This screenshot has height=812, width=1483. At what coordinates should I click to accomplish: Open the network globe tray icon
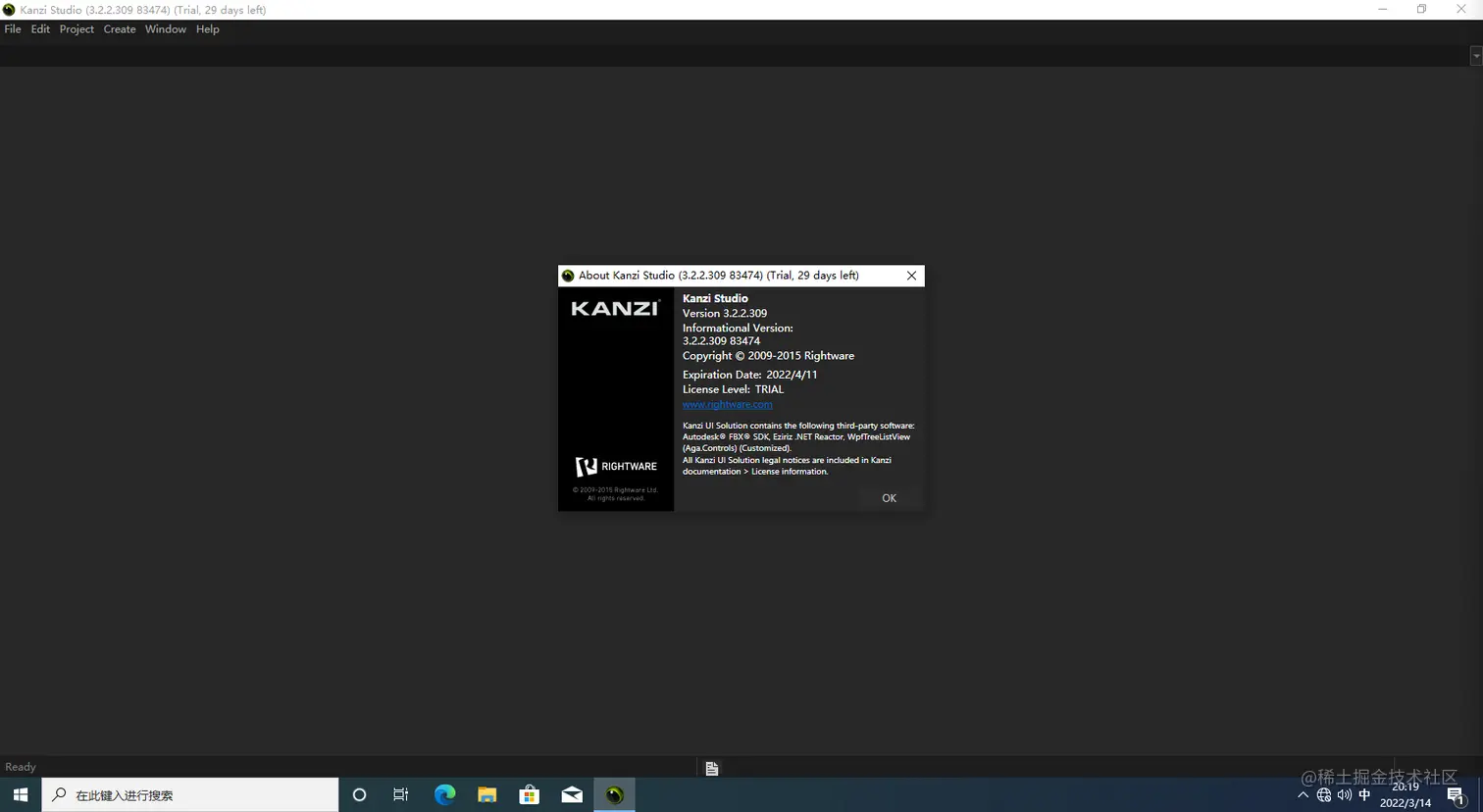(1324, 795)
